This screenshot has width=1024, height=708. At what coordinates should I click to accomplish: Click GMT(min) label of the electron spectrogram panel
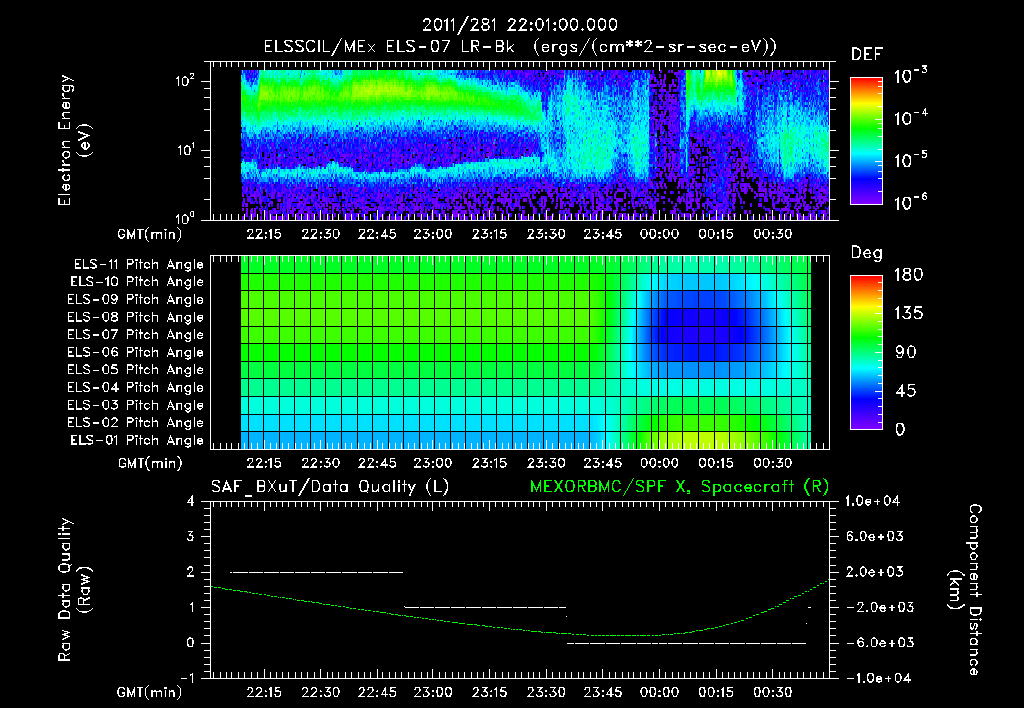point(150,234)
